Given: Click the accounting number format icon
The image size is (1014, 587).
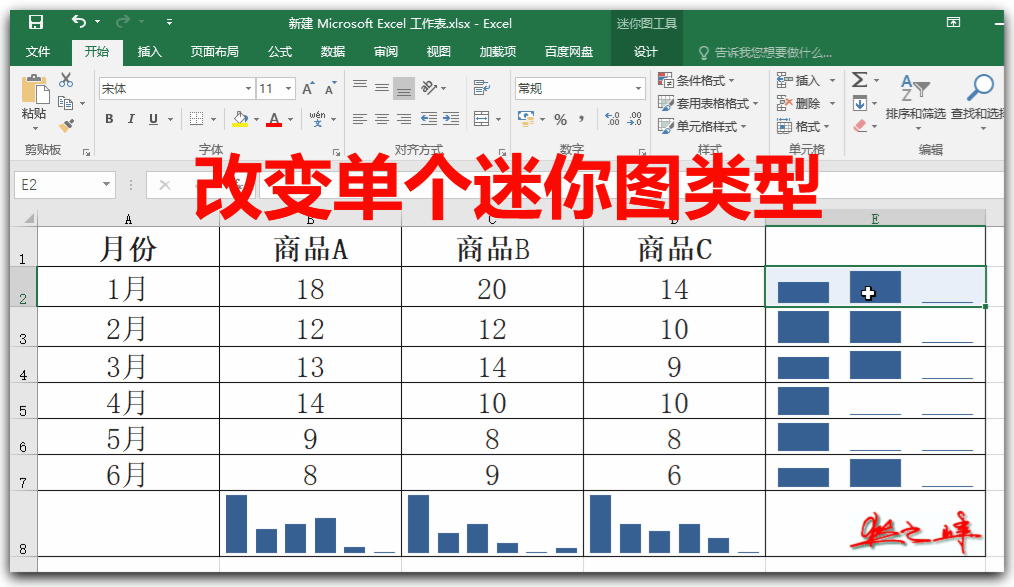Looking at the screenshot, I should click(526, 118).
